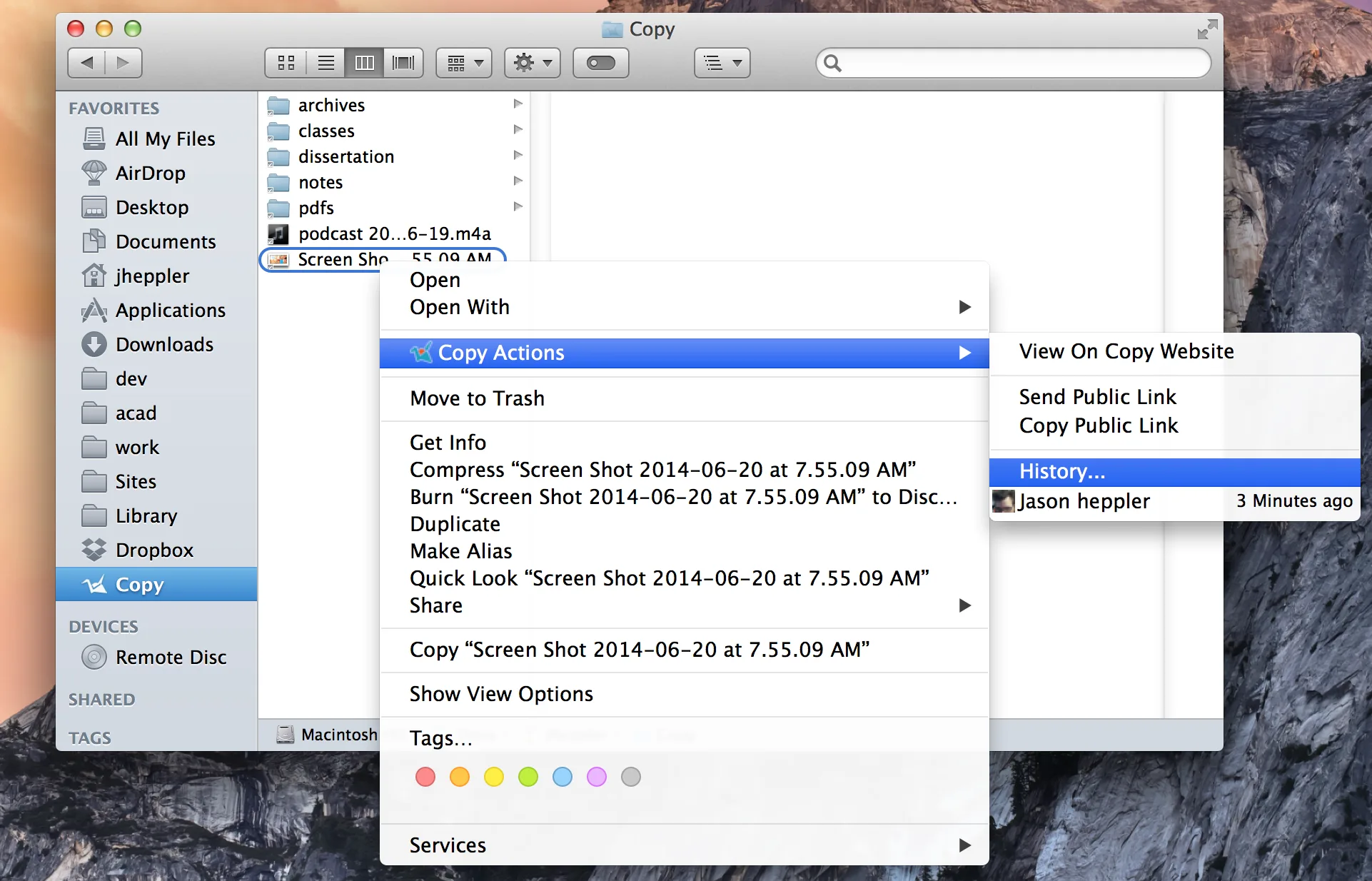
Task: Open the Share submenu
Action: tap(684, 605)
